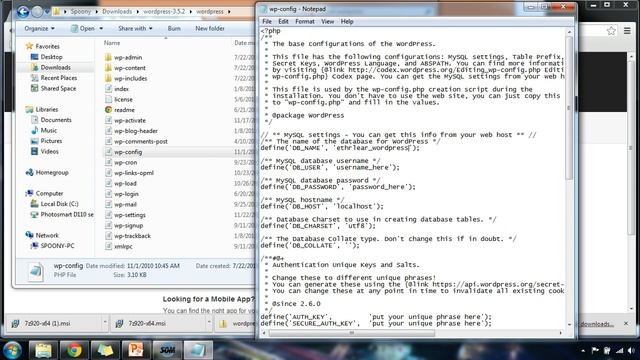
Task: Select the xmlrpc file
Action: [x=123, y=247]
